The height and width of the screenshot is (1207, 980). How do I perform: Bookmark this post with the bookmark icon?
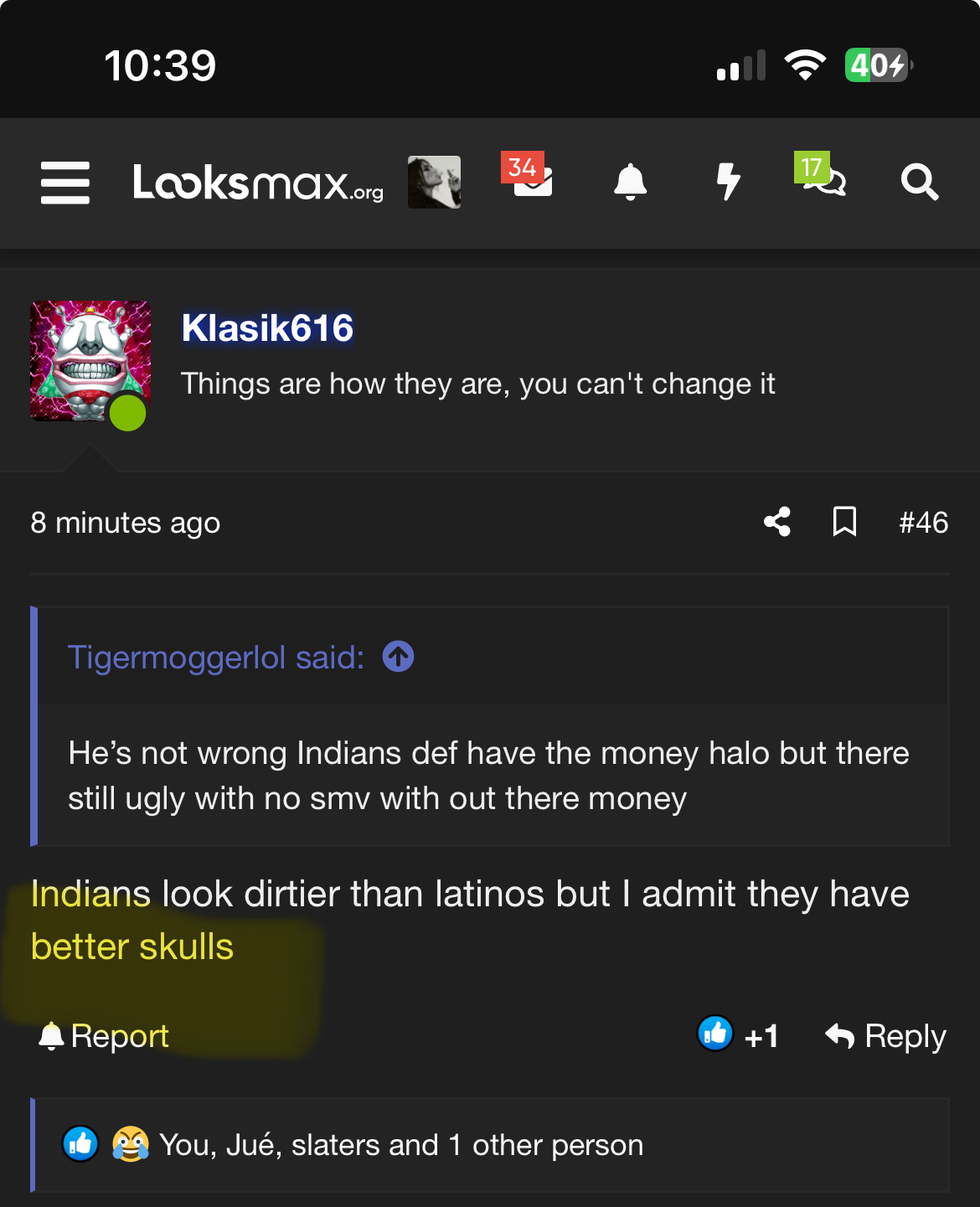point(844,522)
